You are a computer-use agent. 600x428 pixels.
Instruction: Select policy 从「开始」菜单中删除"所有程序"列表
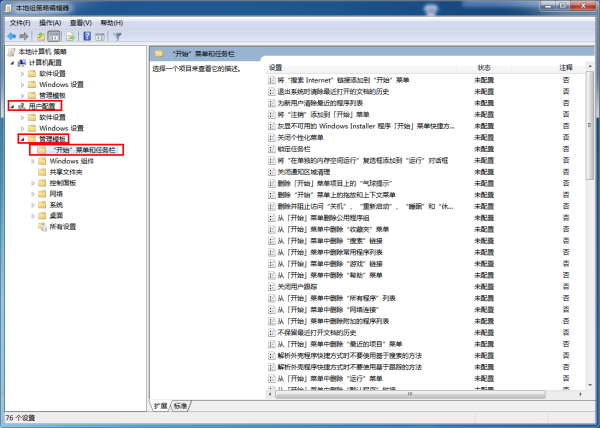tap(336, 298)
